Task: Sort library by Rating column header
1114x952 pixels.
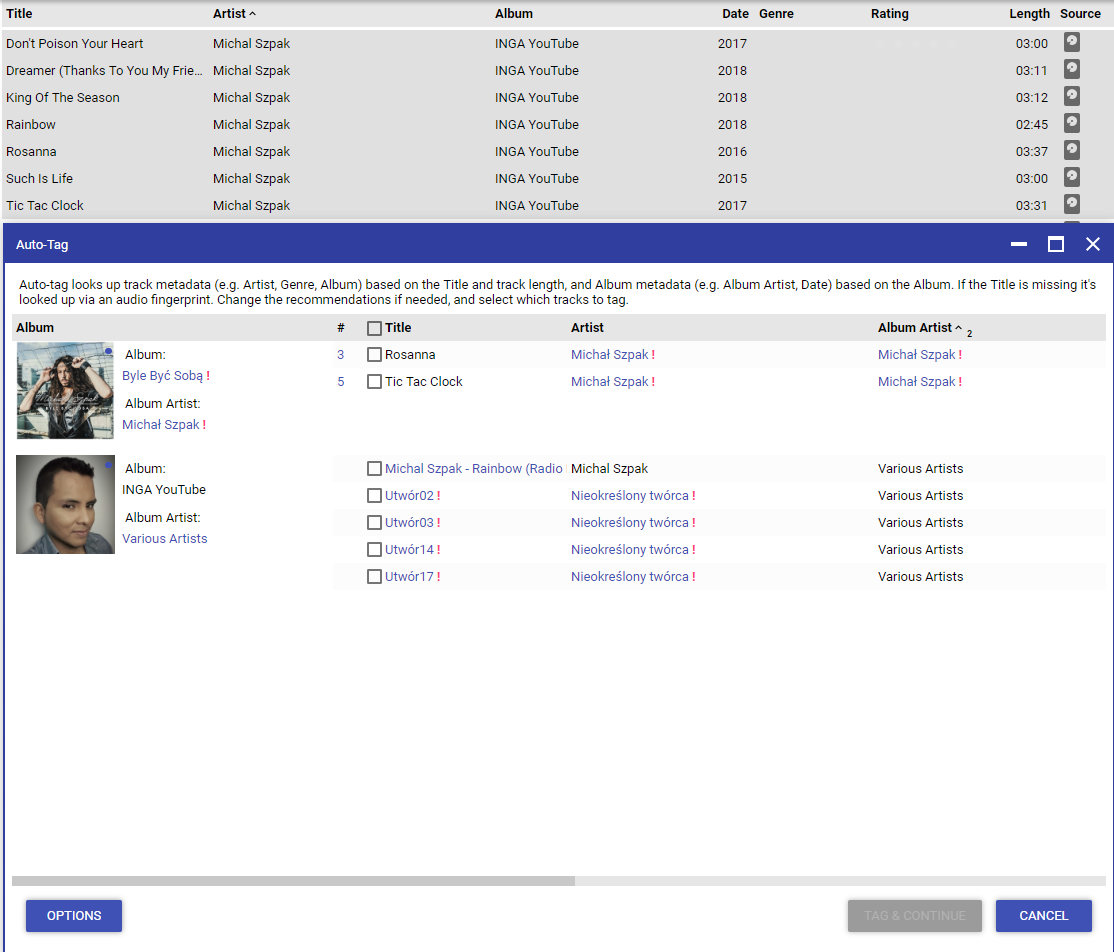Action: [889, 14]
